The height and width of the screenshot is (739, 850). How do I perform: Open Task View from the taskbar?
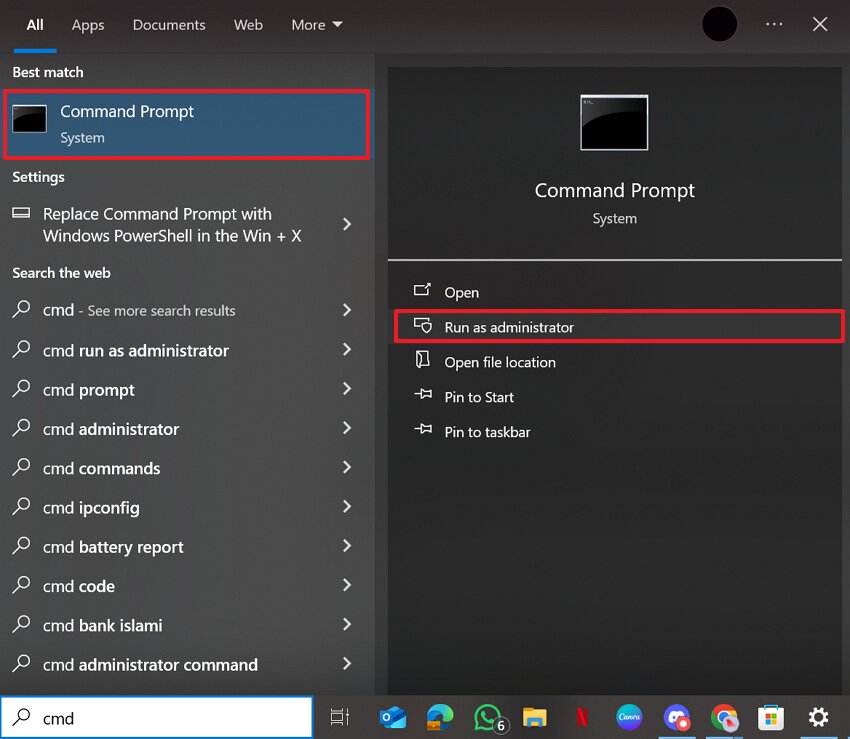tap(340, 718)
